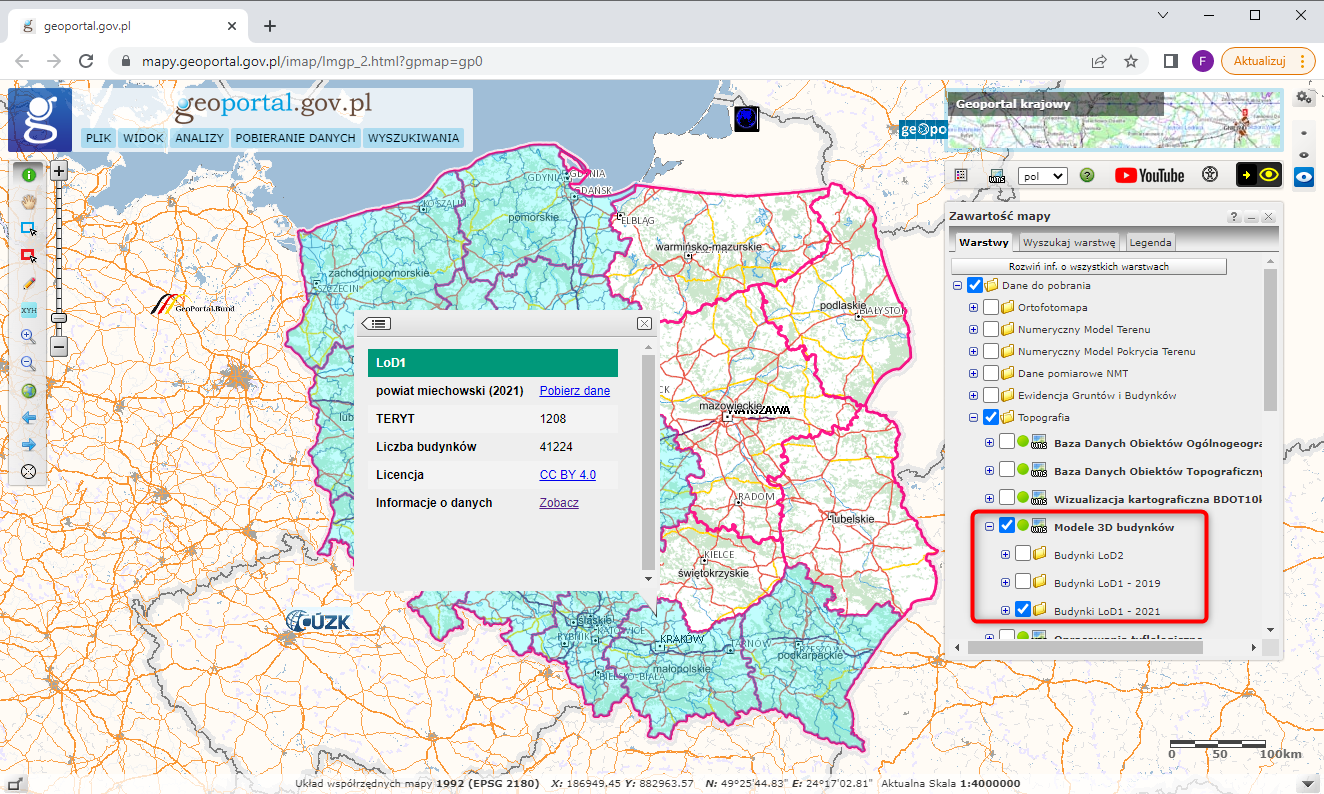Collapse the Modele 3D budynków node

pyautogui.click(x=989, y=526)
